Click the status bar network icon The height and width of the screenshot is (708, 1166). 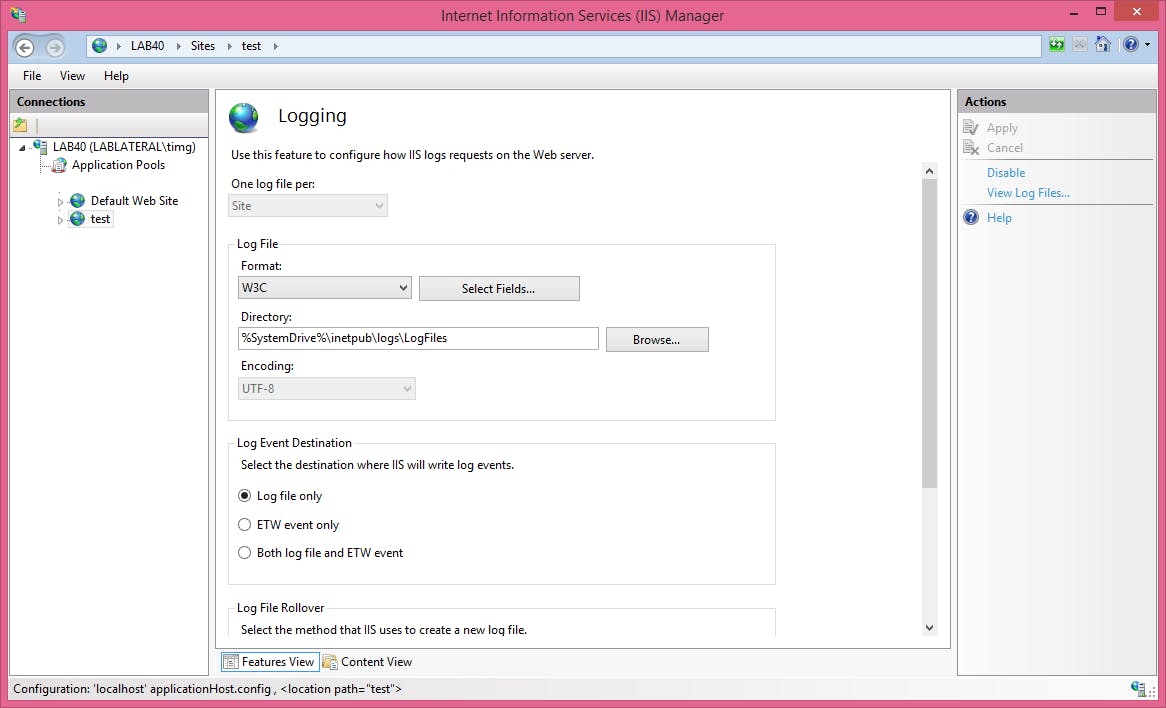pos(1138,688)
